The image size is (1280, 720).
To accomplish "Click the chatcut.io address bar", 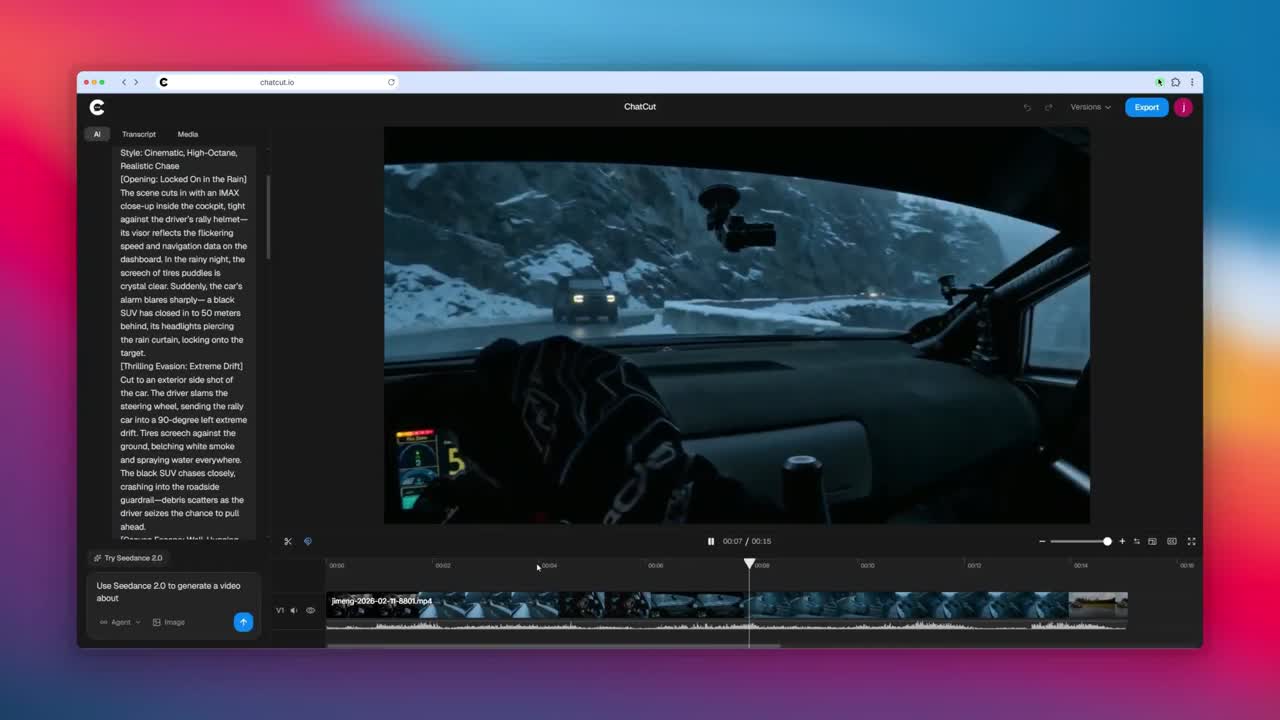I will pos(277,82).
